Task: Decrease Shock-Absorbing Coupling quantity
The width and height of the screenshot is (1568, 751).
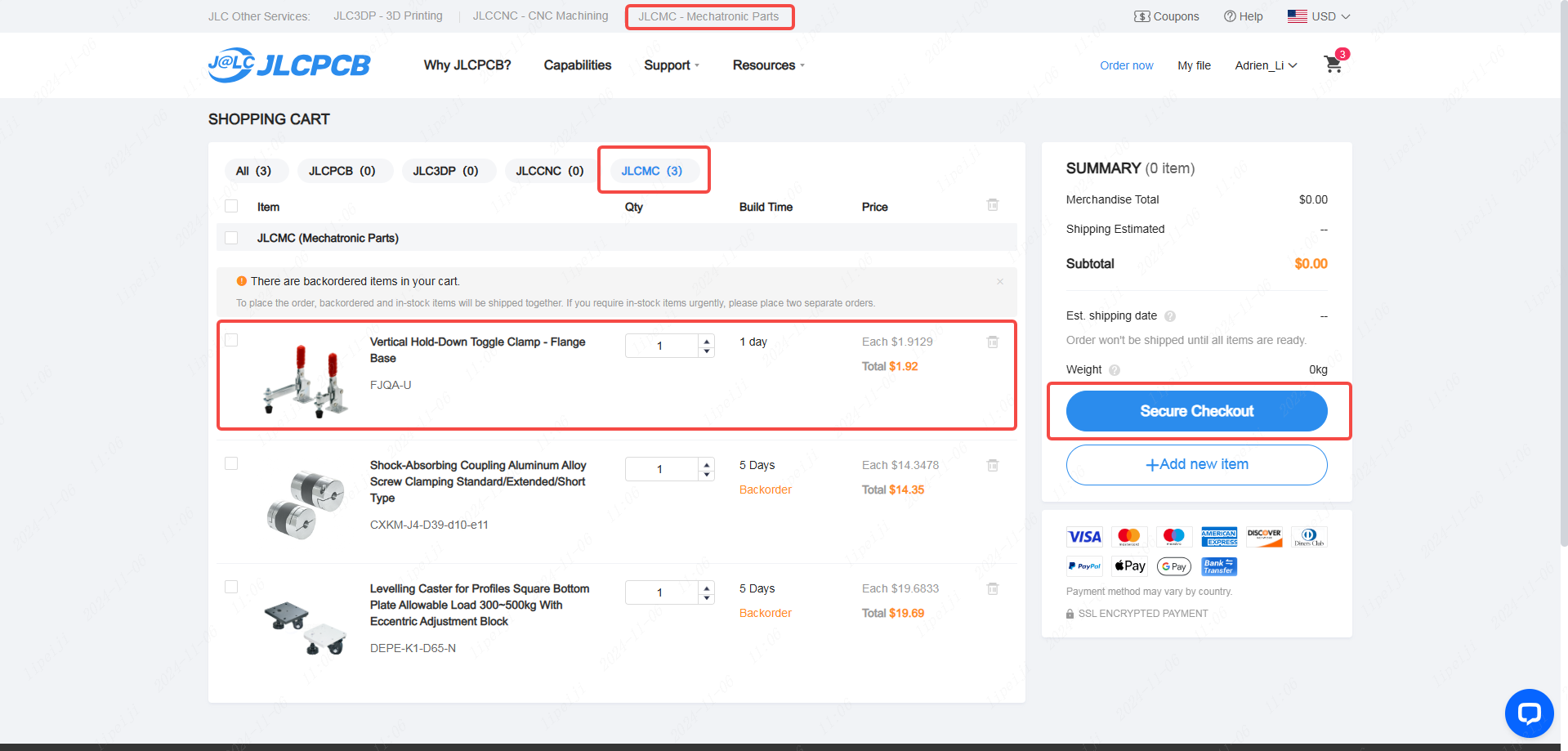Action: click(707, 475)
